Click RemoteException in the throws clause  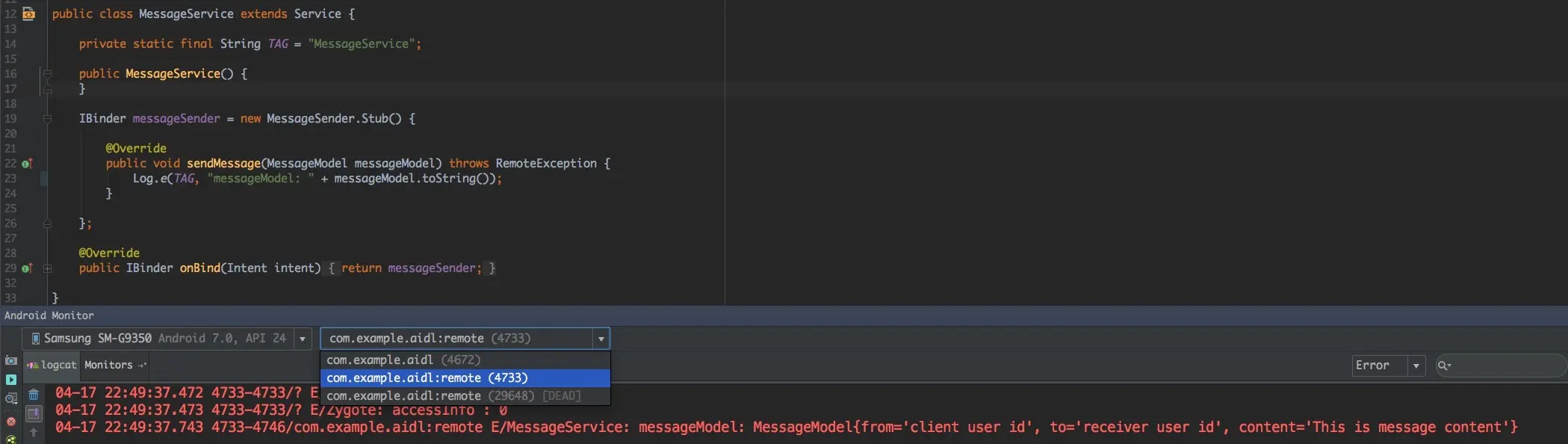[x=546, y=163]
